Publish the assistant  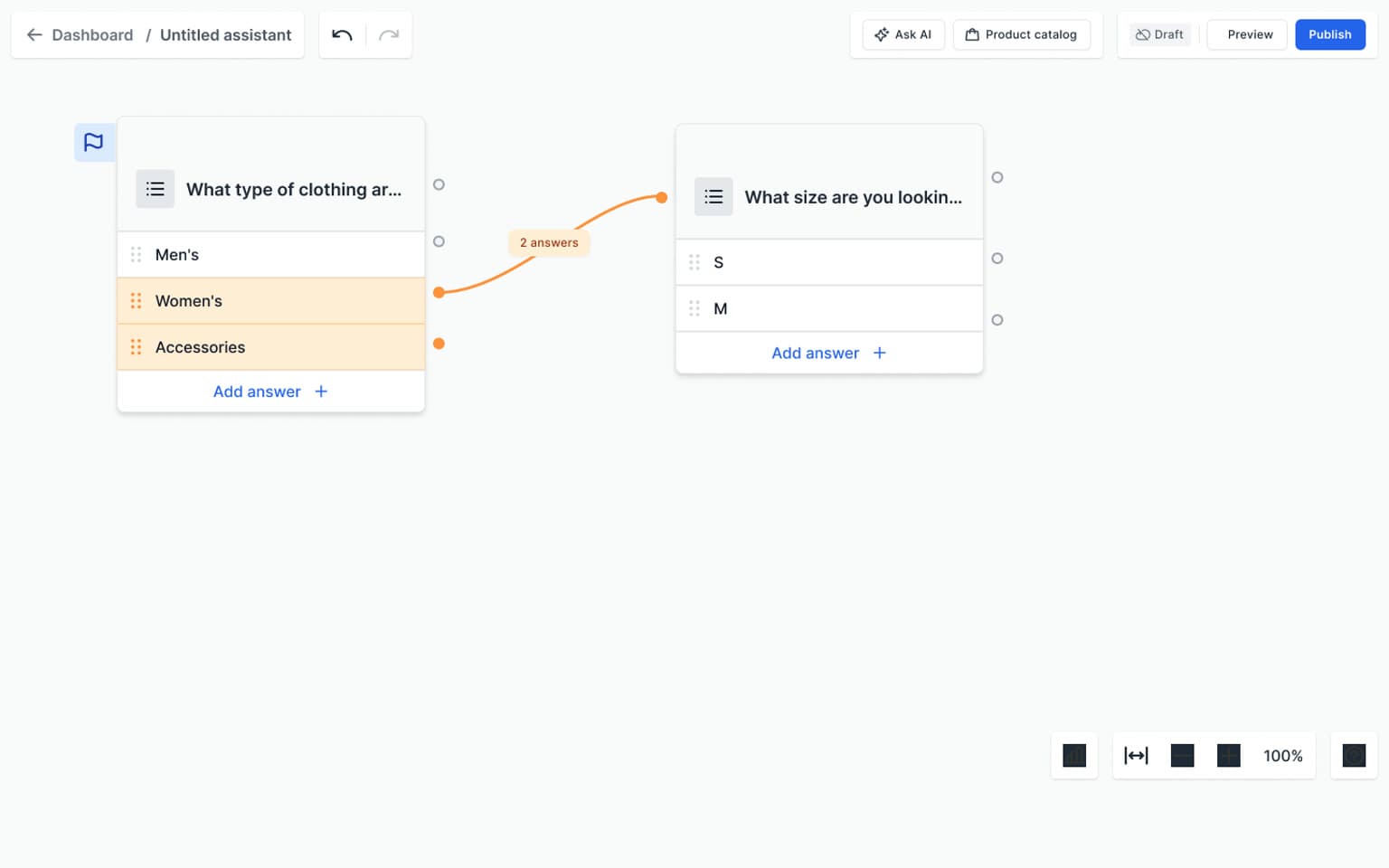click(x=1329, y=34)
